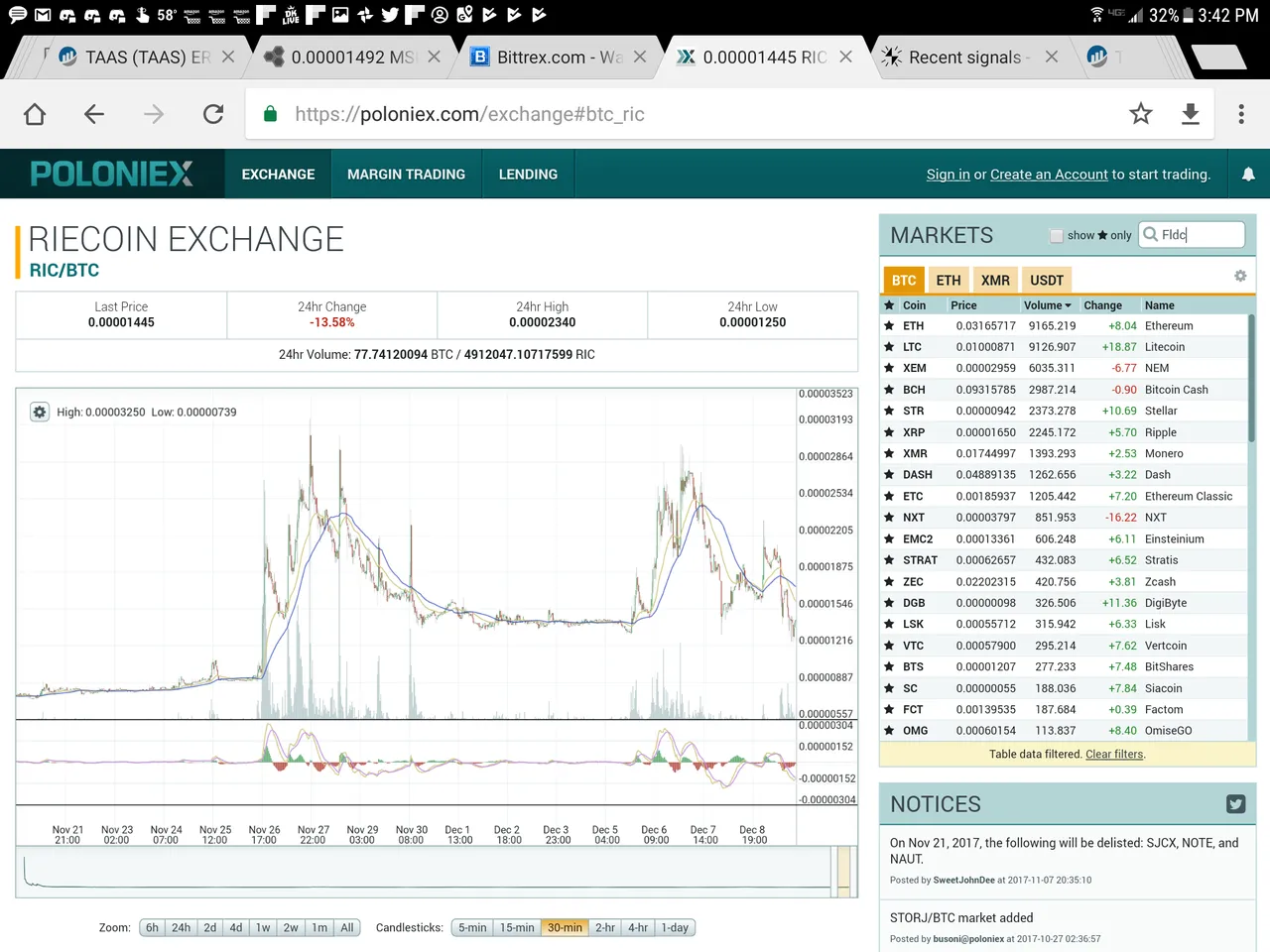Toggle the favorite star for LTC
The width and height of the screenshot is (1270, 952).
point(889,347)
